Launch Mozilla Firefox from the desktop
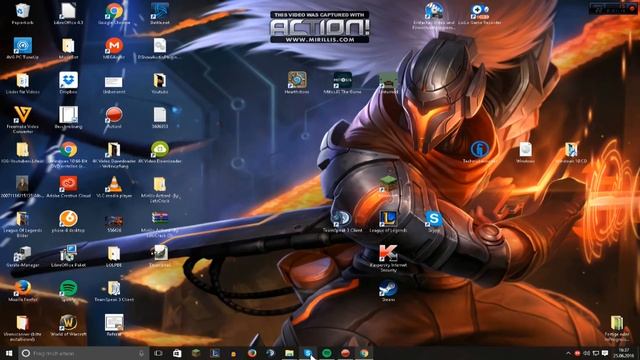The height and width of the screenshot is (360, 640). 22,291
